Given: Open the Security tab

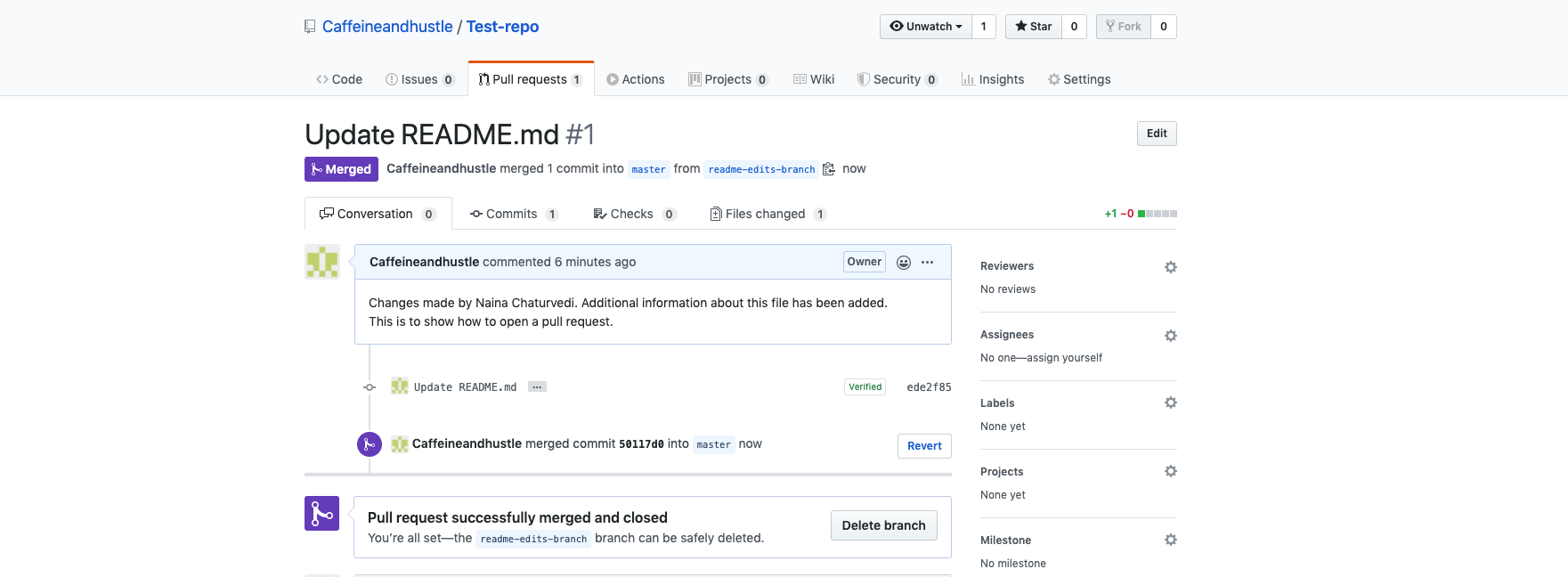Looking at the screenshot, I should (x=898, y=79).
